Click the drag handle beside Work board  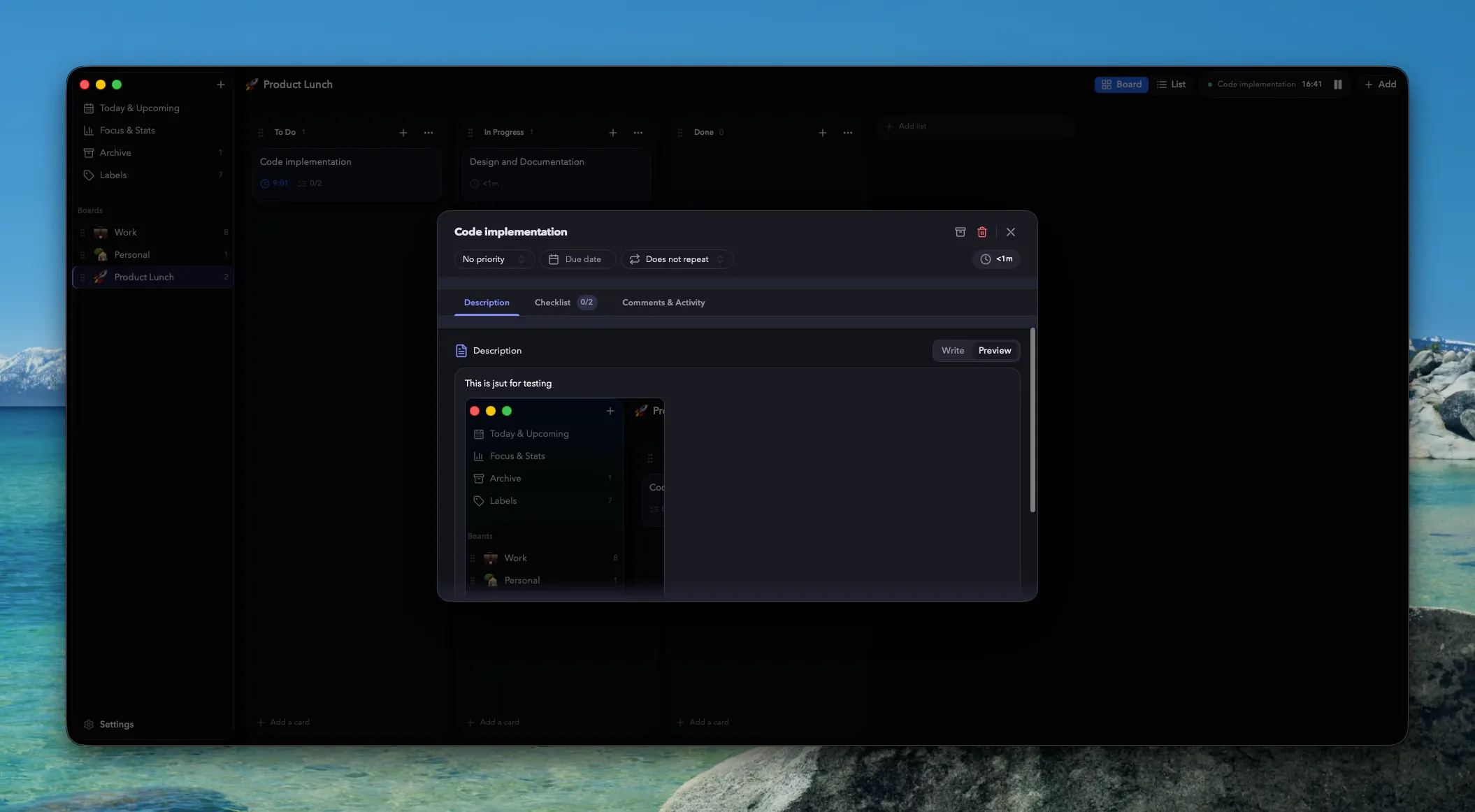[82, 233]
